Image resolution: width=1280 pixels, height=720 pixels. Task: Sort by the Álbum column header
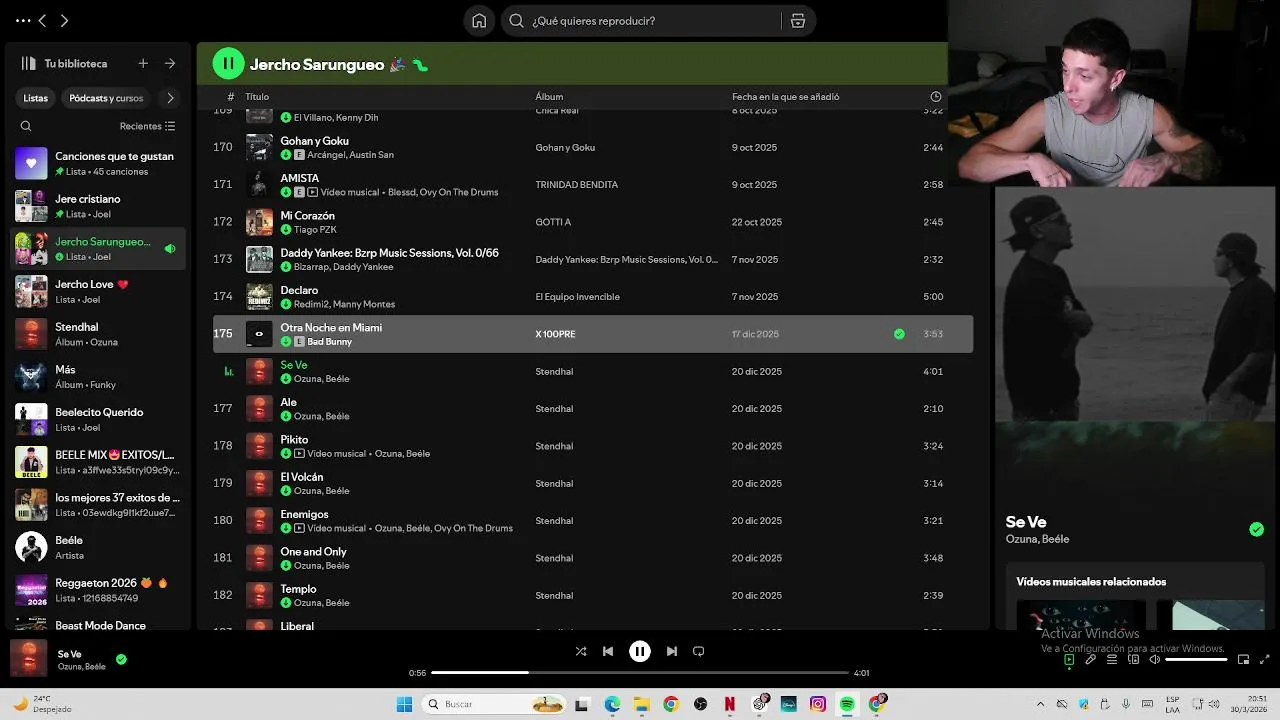549,97
